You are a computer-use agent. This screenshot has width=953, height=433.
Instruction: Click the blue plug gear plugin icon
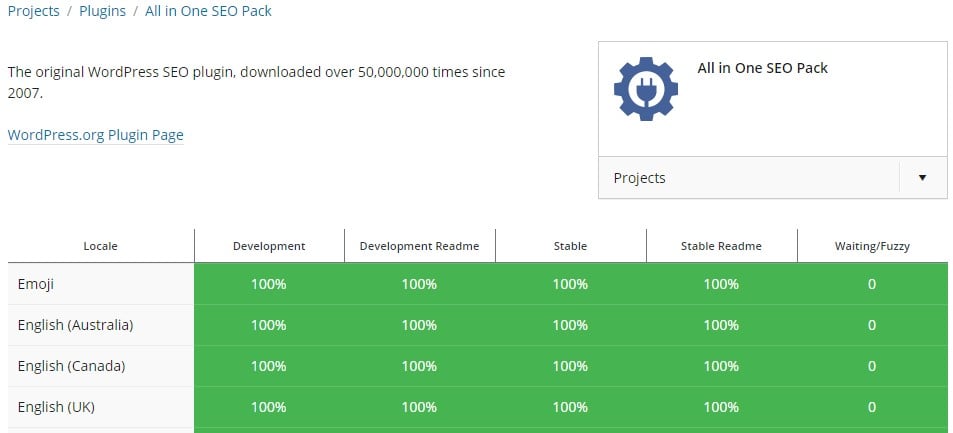[645, 89]
